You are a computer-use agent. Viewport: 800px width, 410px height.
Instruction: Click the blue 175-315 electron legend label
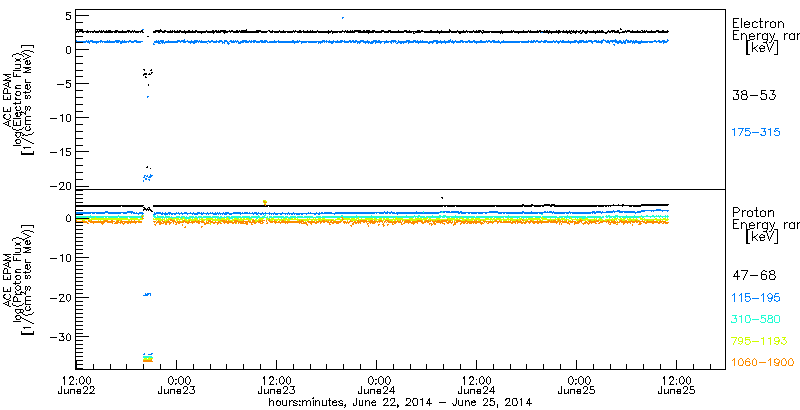pyautogui.click(x=756, y=133)
